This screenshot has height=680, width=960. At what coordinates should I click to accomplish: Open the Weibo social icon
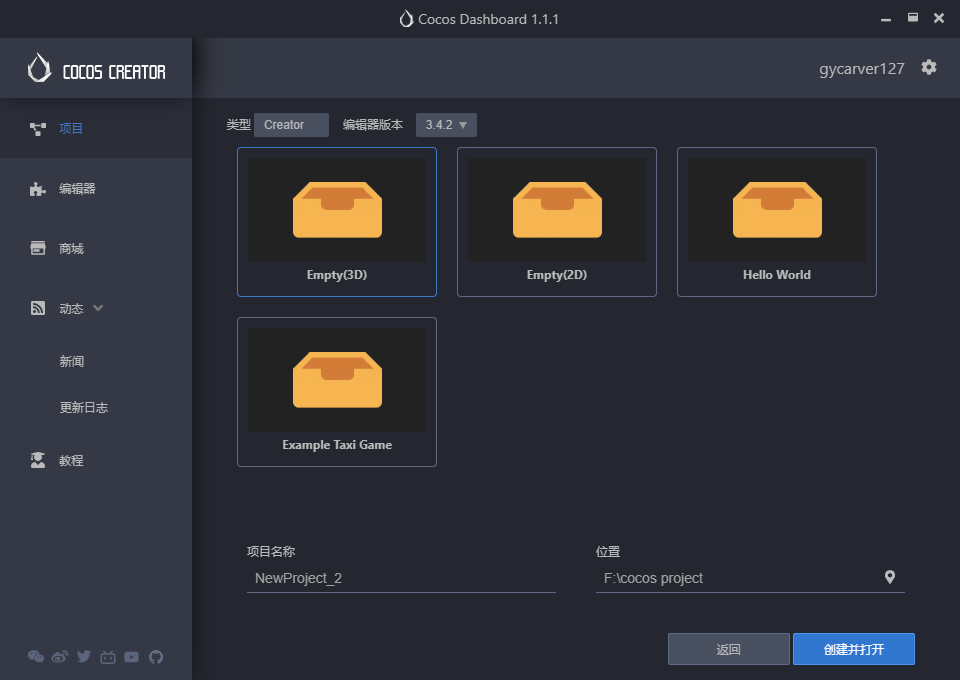coord(60,657)
